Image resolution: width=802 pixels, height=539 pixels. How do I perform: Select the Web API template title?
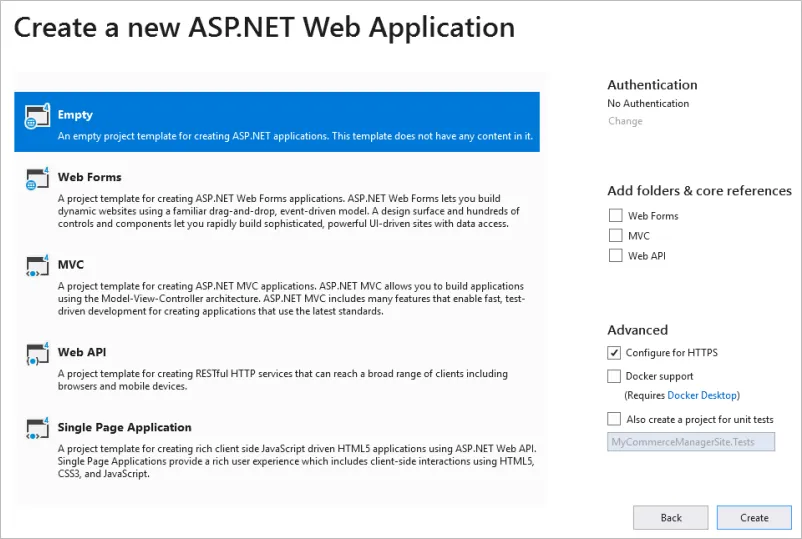click(x=82, y=352)
